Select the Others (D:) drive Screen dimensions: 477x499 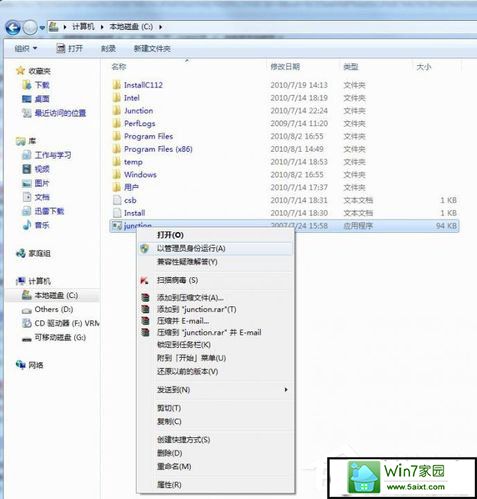(x=47, y=309)
